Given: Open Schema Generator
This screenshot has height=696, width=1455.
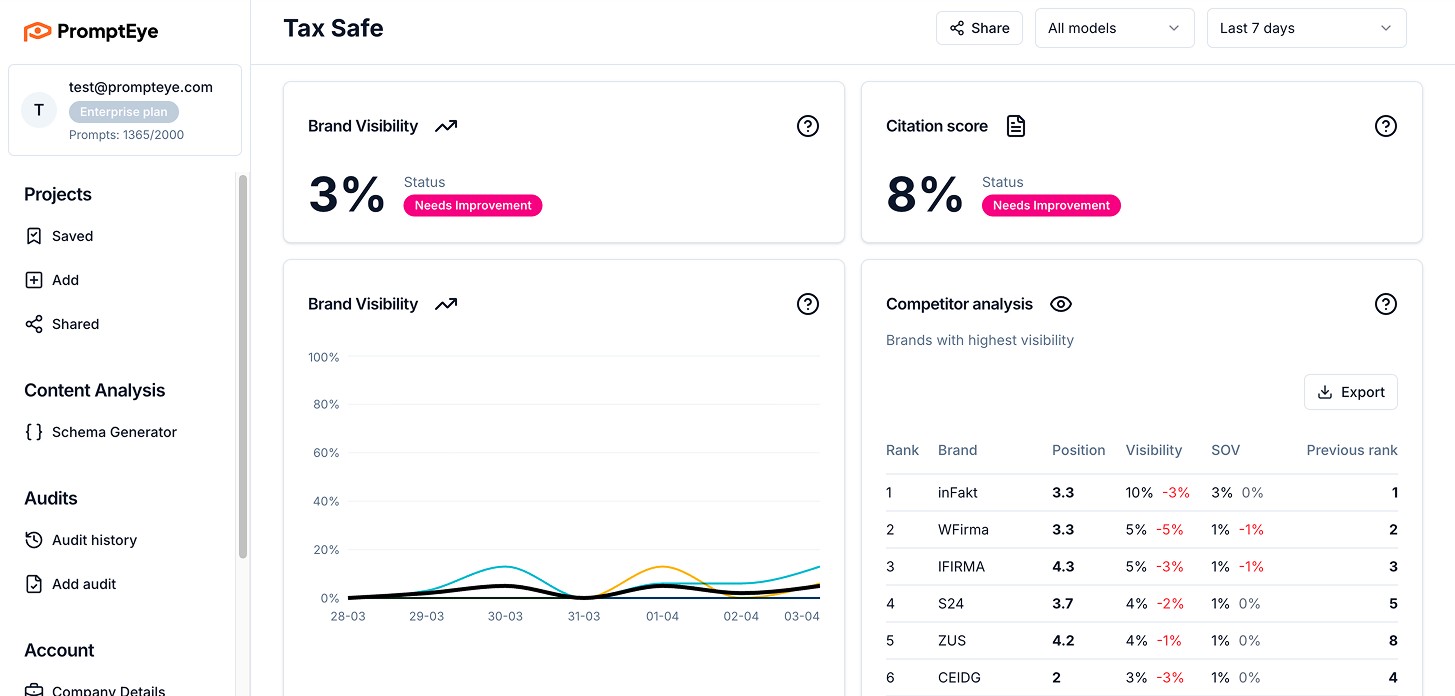Looking at the screenshot, I should [x=114, y=432].
